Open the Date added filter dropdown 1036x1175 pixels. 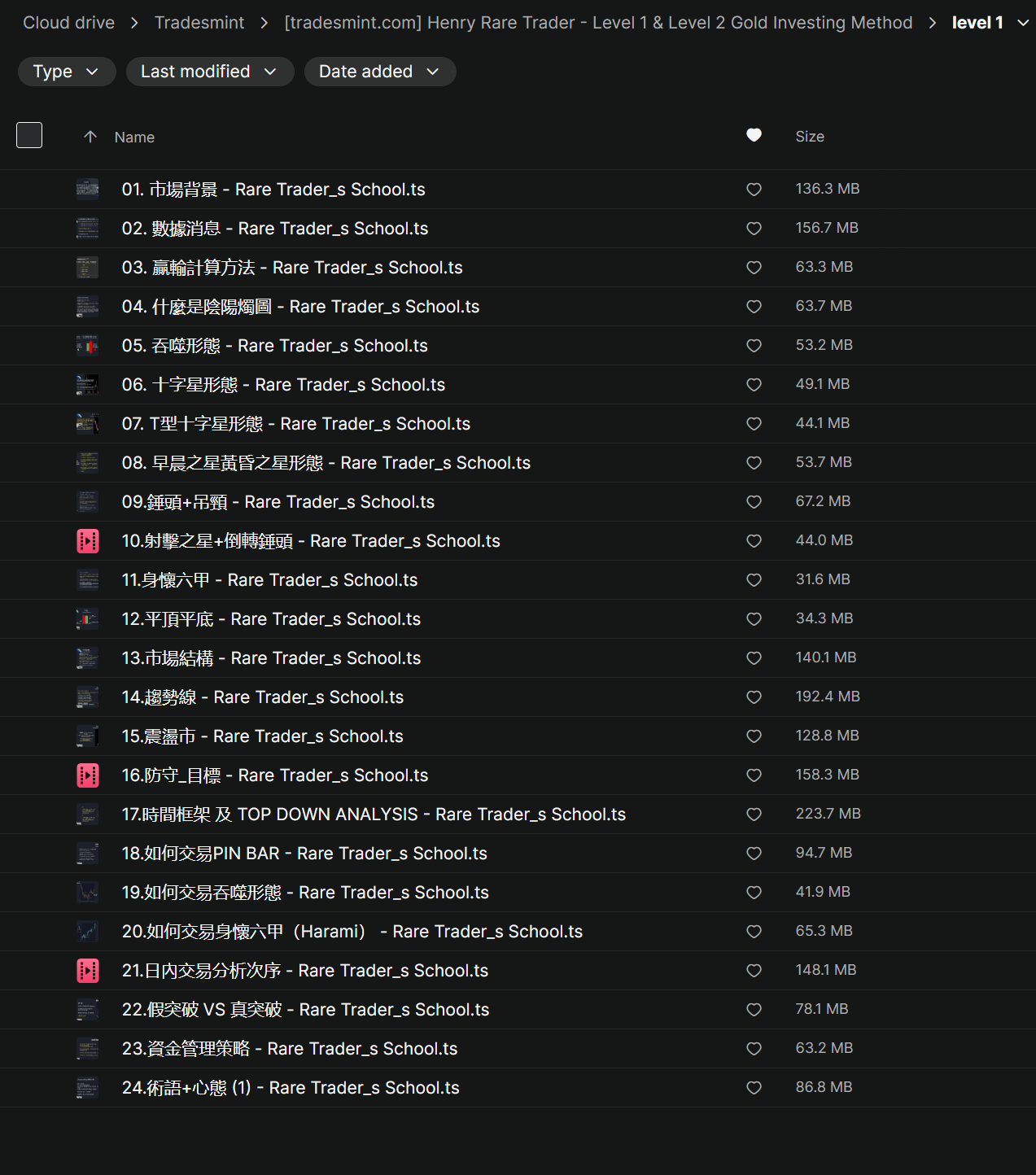(x=379, y=72)
